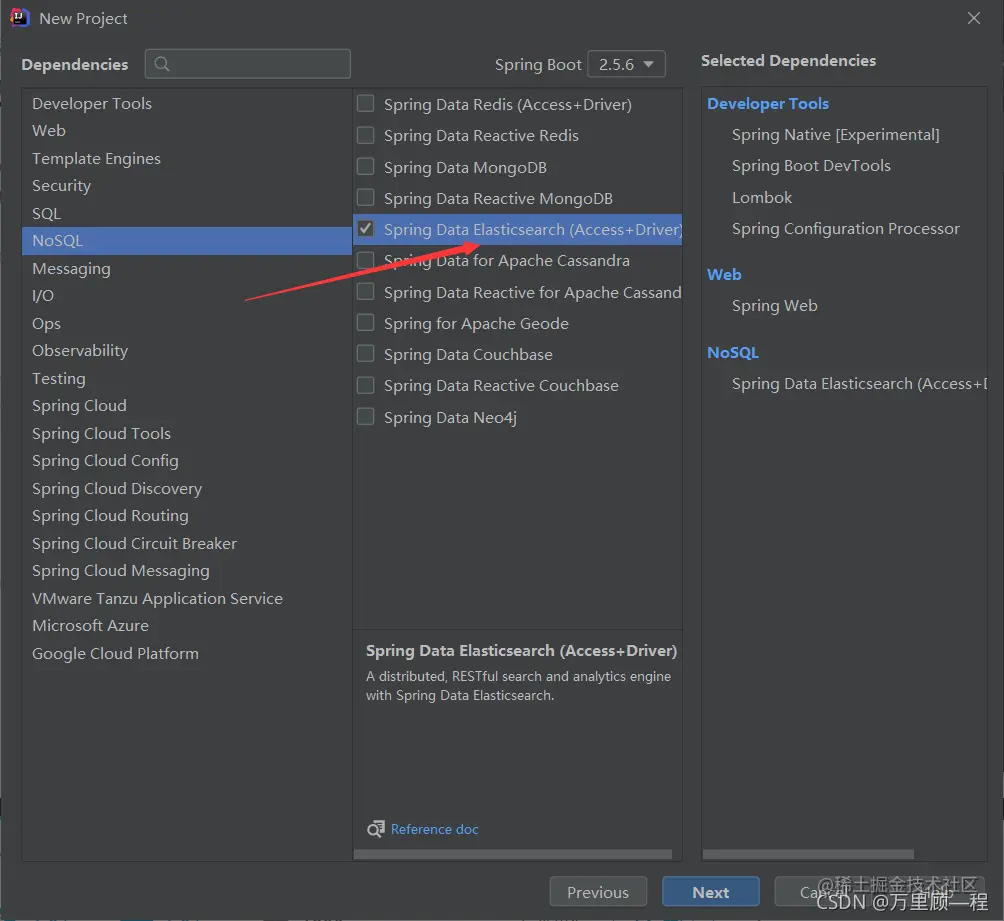Select Spring Native [Experimental] in selected dependencies
This screenshot has width=1004, height=921.
click(x=836, y=134)
